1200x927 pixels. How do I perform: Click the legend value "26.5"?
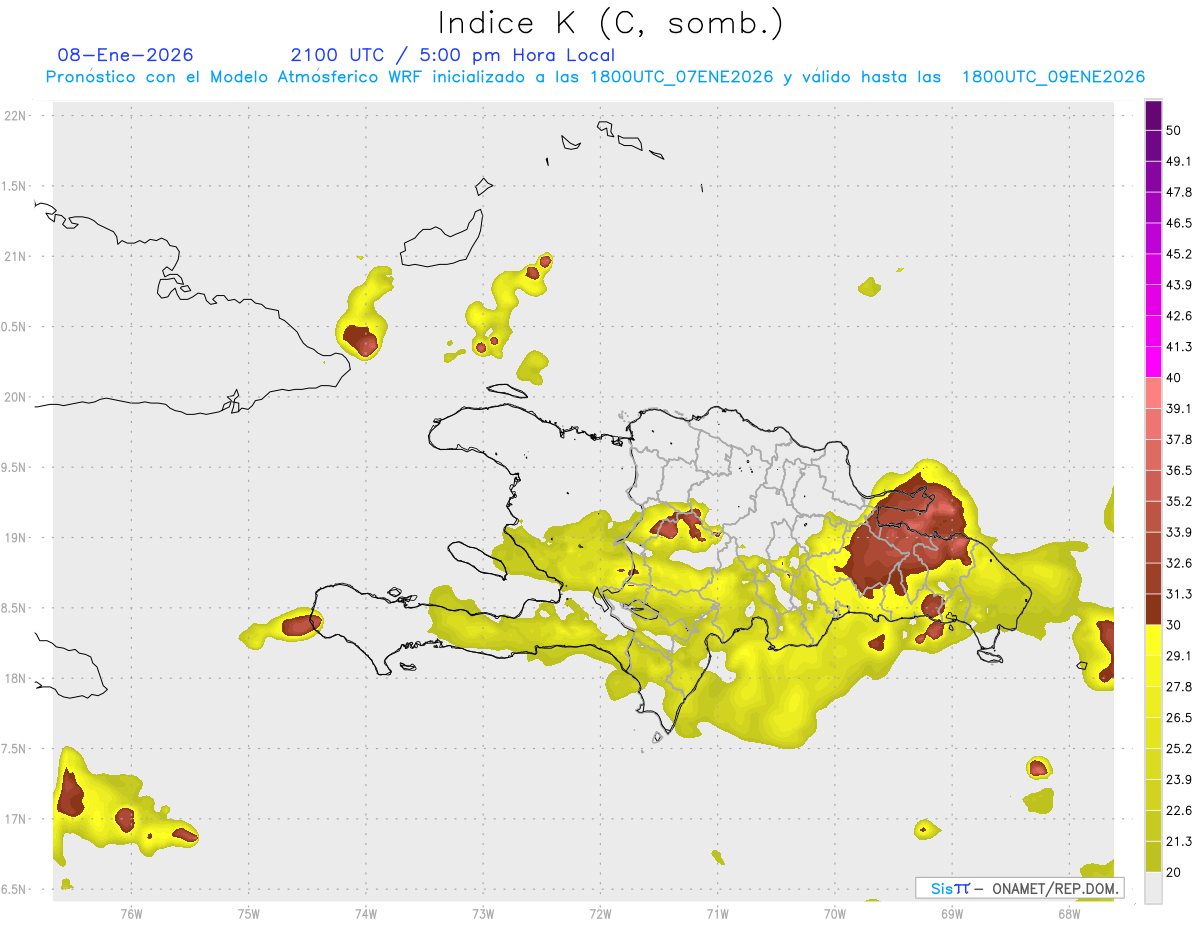pyautogui.click(x=1179, y=718)
